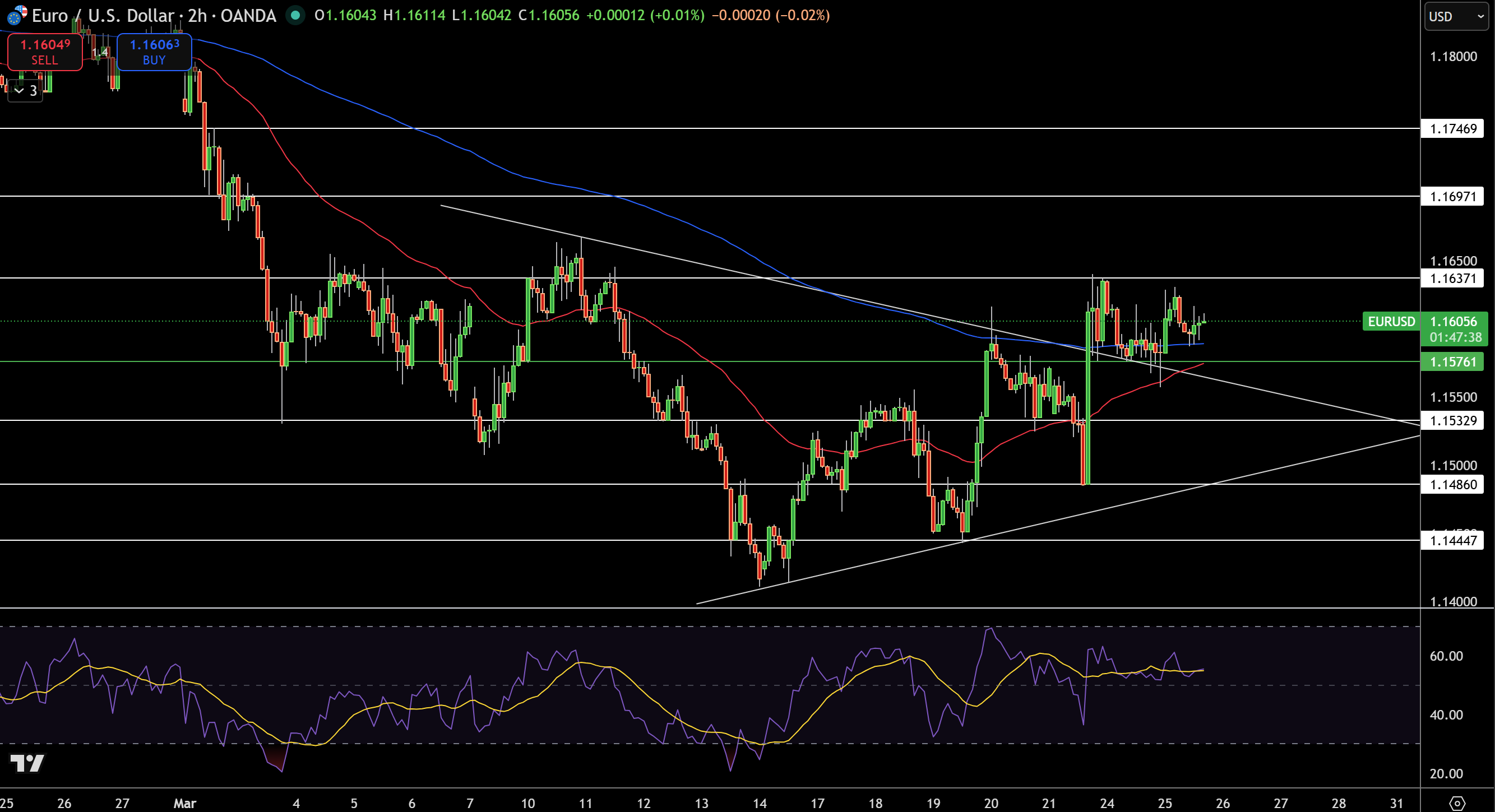The height and width of the screenshot is (812, 1495).
Task: Select the 1.17469 horizontal line price label
Action: pos(1452,129)
